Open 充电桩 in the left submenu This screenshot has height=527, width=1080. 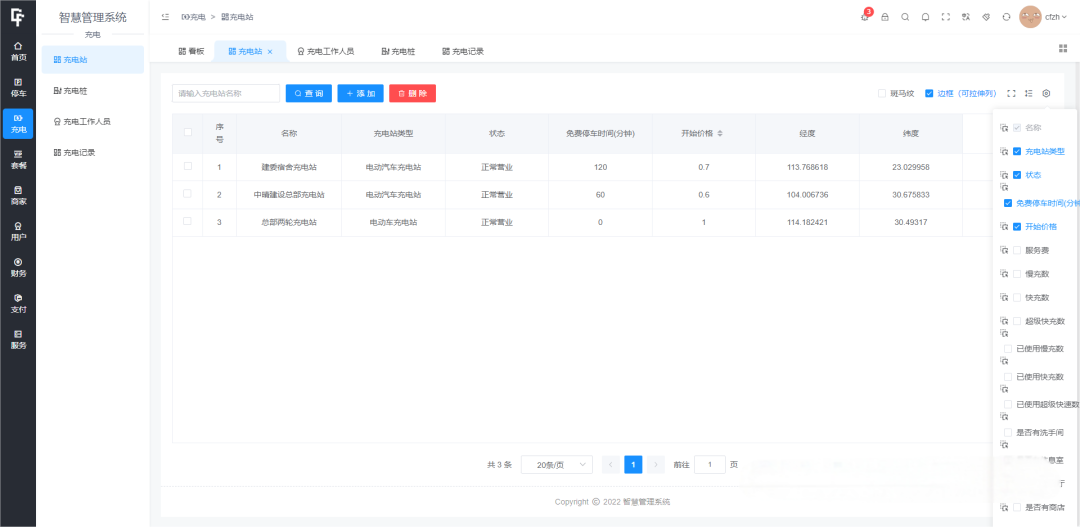click(x=93, y=90)
